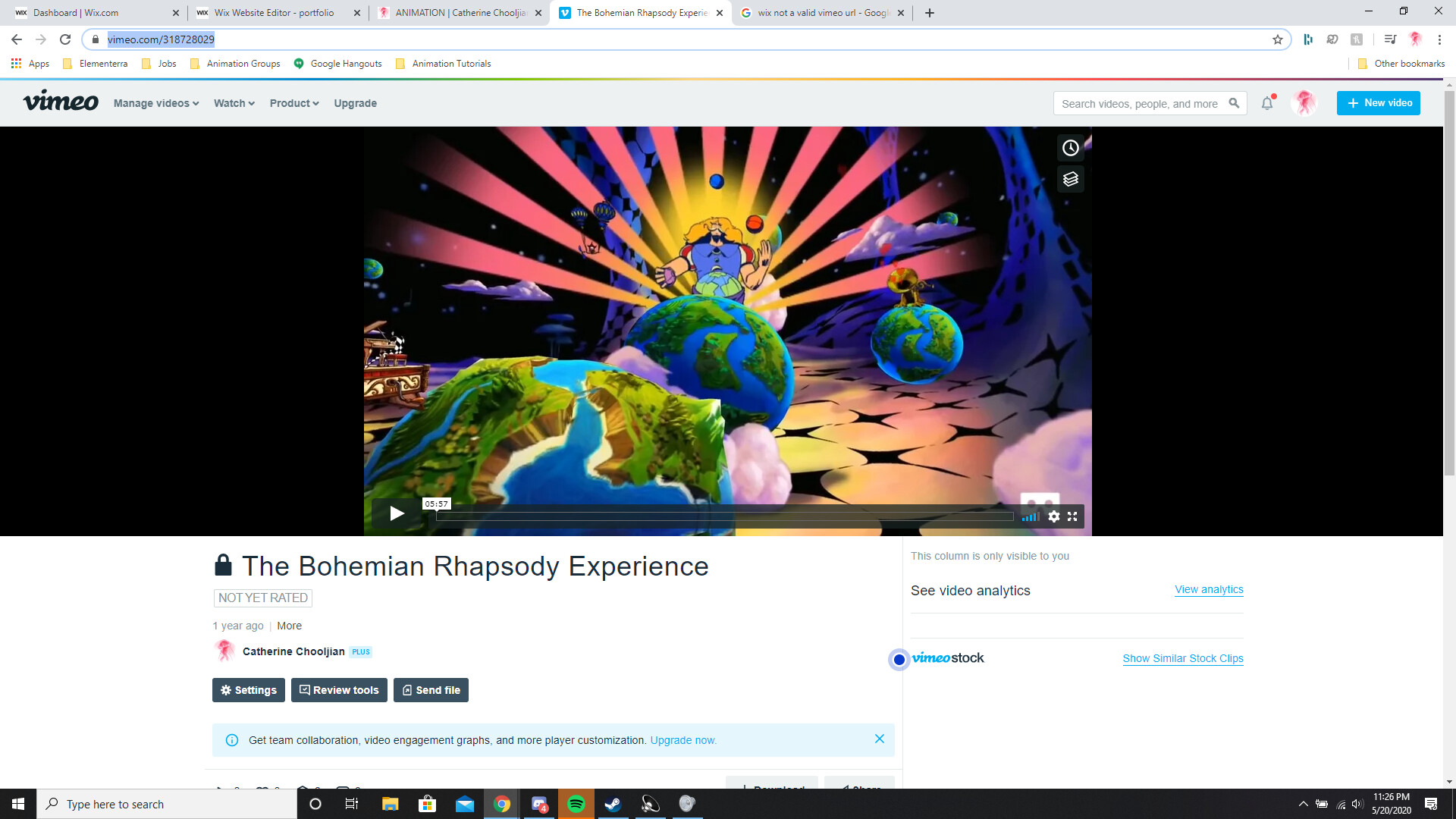Reload the current page
The height and width of the screenshot is (819, 1456).
point(65,39)
